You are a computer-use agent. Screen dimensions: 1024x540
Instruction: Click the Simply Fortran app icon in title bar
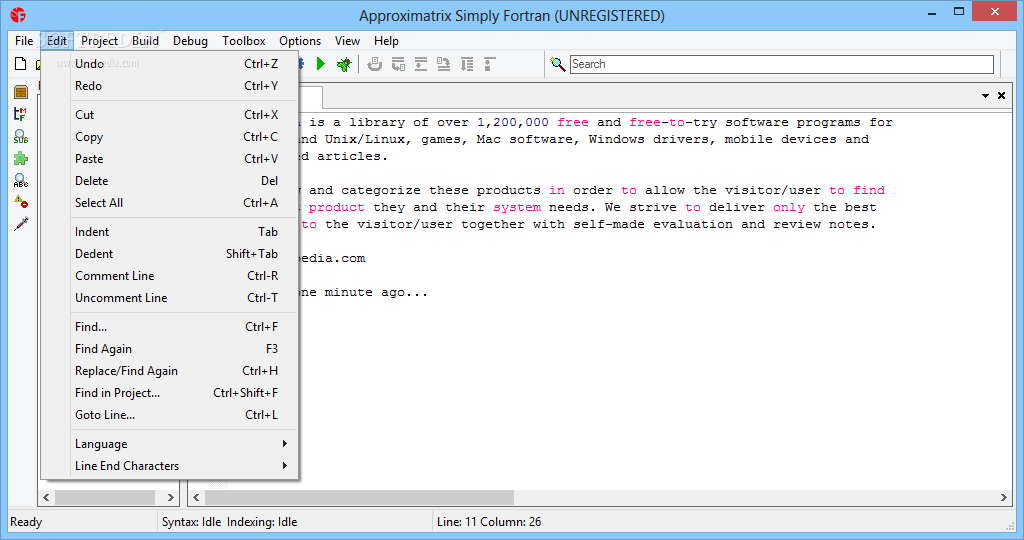[x=18, y=14]
